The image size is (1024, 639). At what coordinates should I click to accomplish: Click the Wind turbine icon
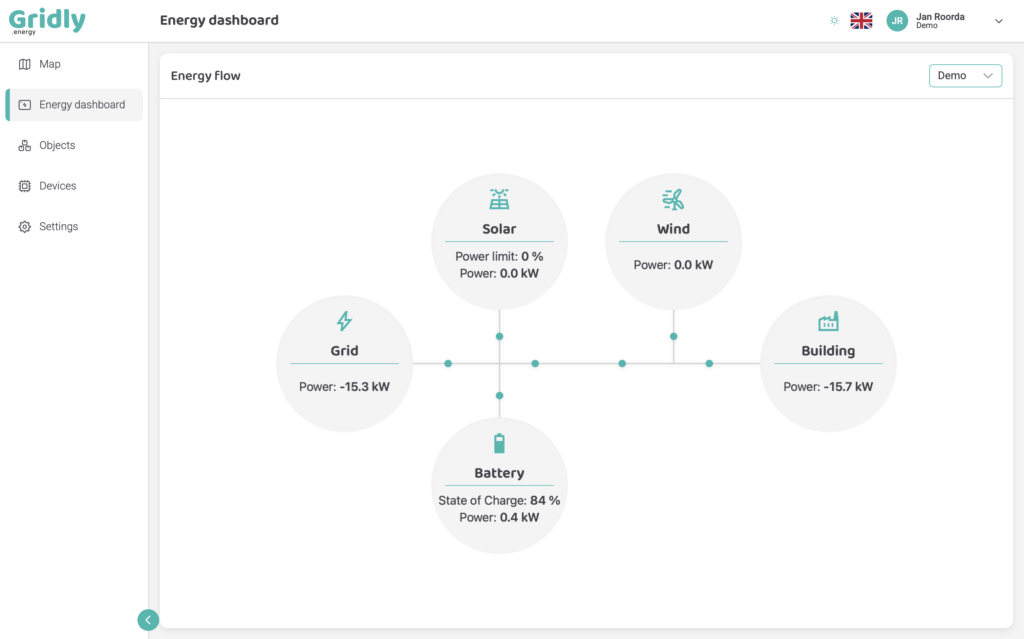[x=673, y=199]
